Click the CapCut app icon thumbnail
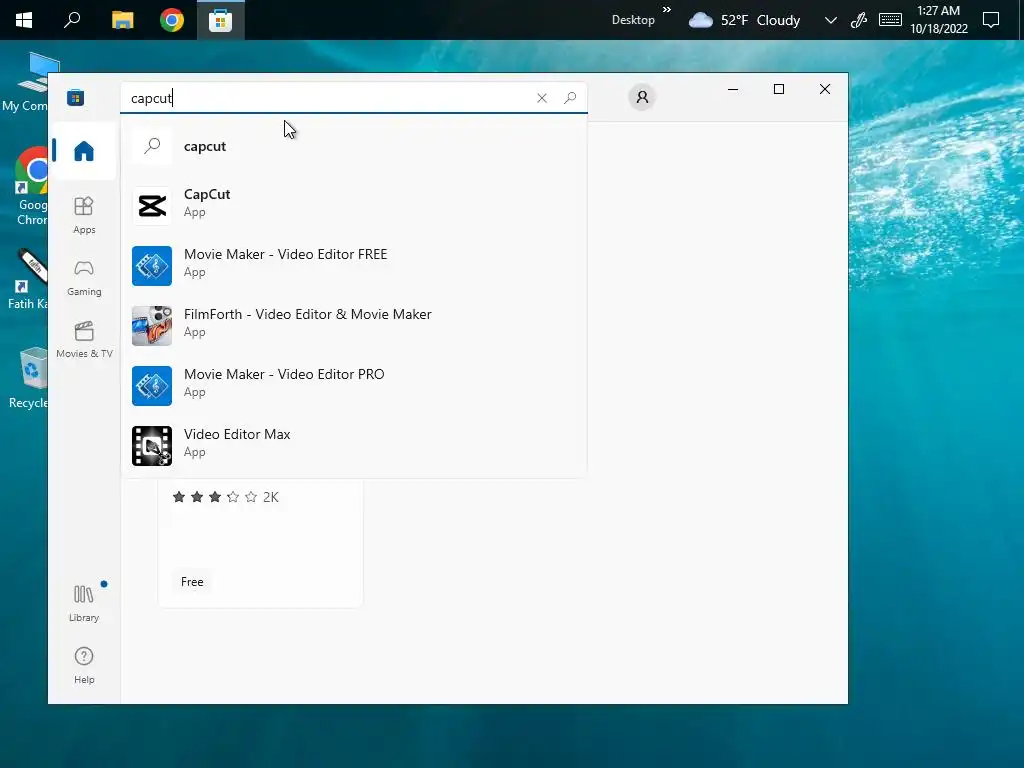Viewport: 1024px width, 768px height. 152,206
